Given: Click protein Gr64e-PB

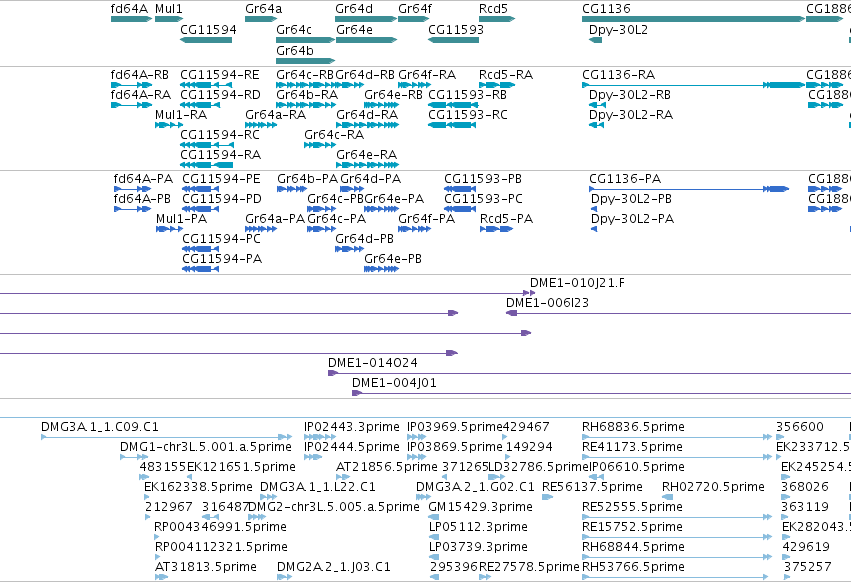Looking at the screenshot, I should coord(393,258).
